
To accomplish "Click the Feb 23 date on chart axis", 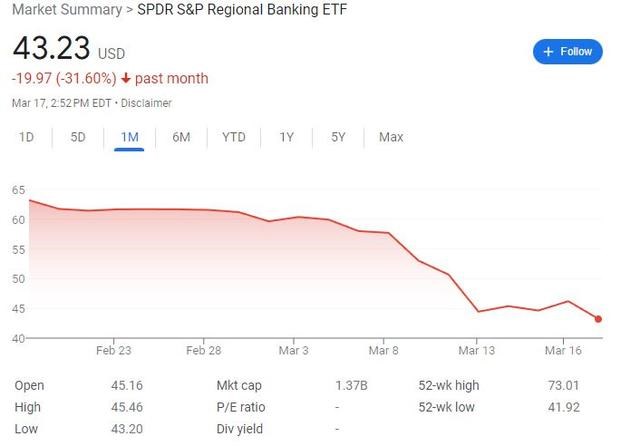I will tap(114, 350).
